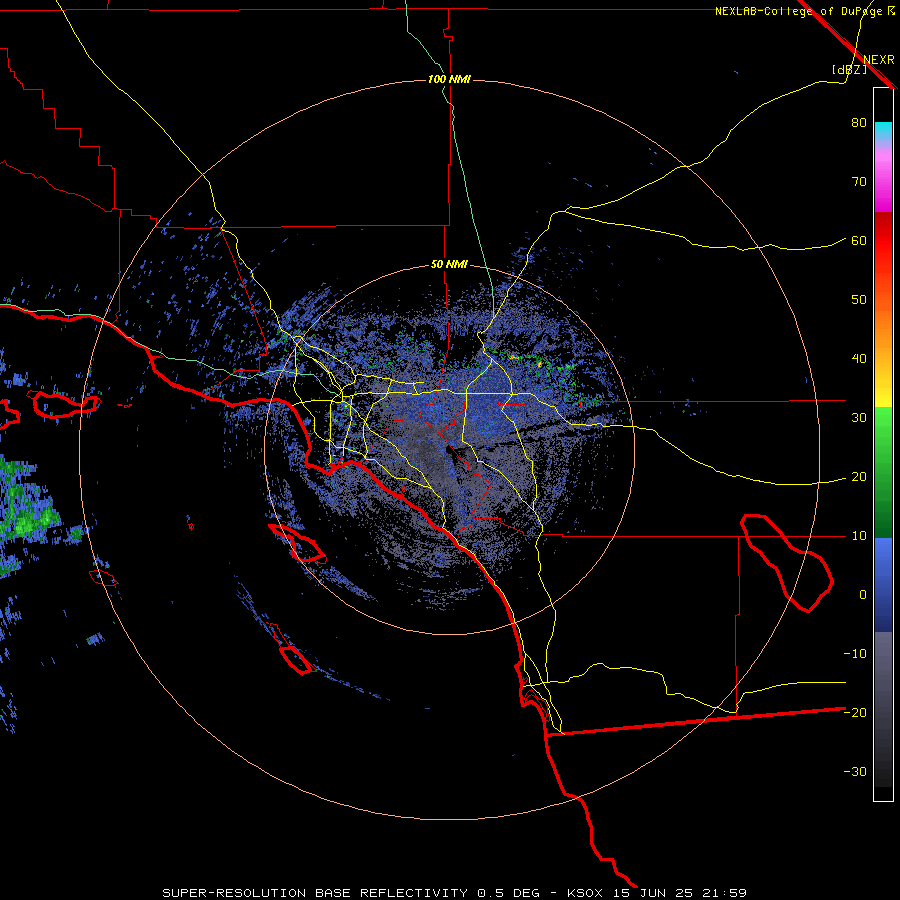Screen dimensions: 900x900
Task: Click the NEXR label at top right
Action: (x=878, y=60)
